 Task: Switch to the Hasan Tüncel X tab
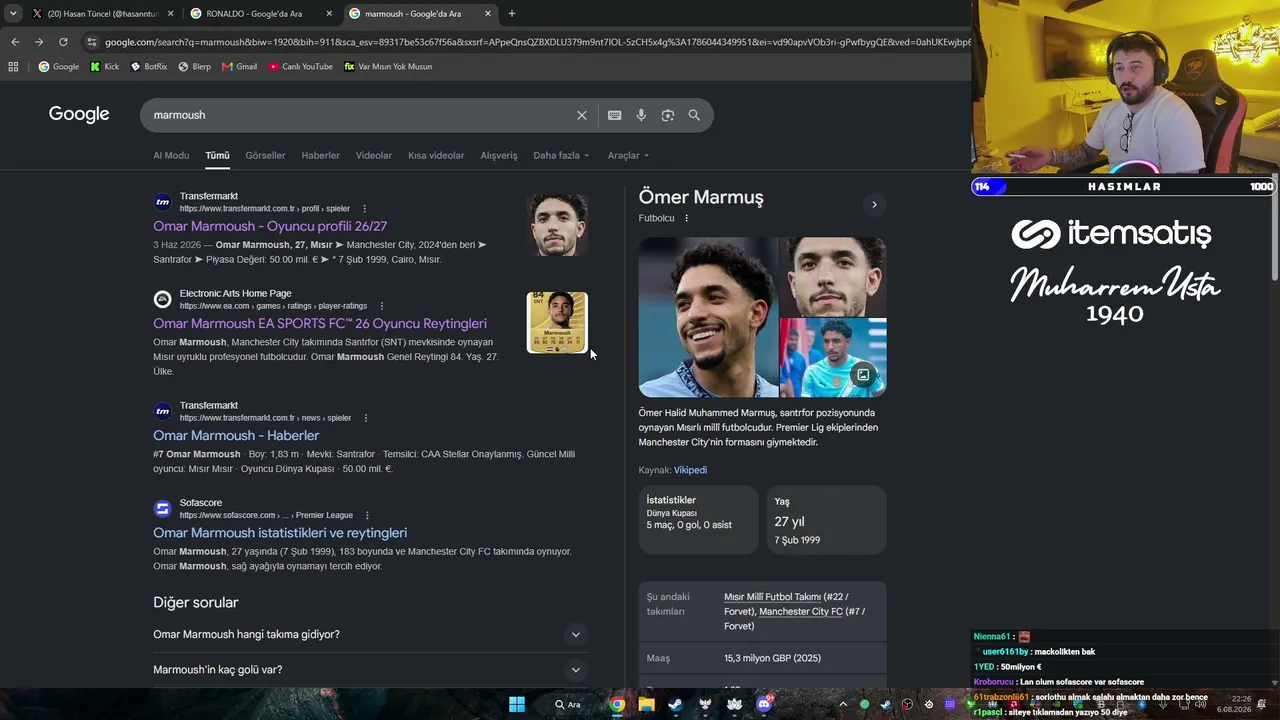pyautogui.click(x=102, y=14)
